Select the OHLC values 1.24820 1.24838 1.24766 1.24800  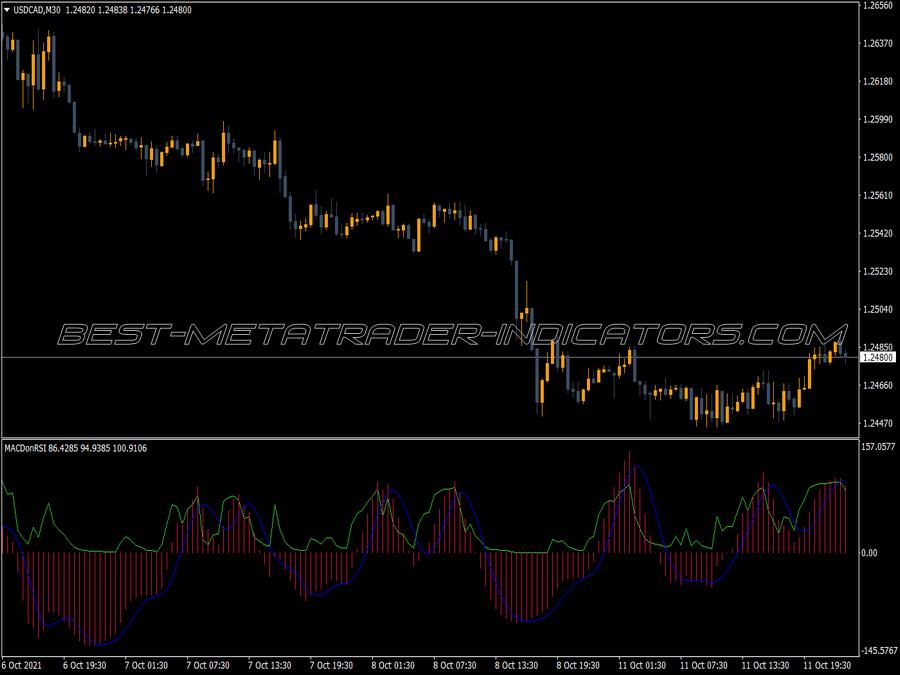click(x=129, y=10)
